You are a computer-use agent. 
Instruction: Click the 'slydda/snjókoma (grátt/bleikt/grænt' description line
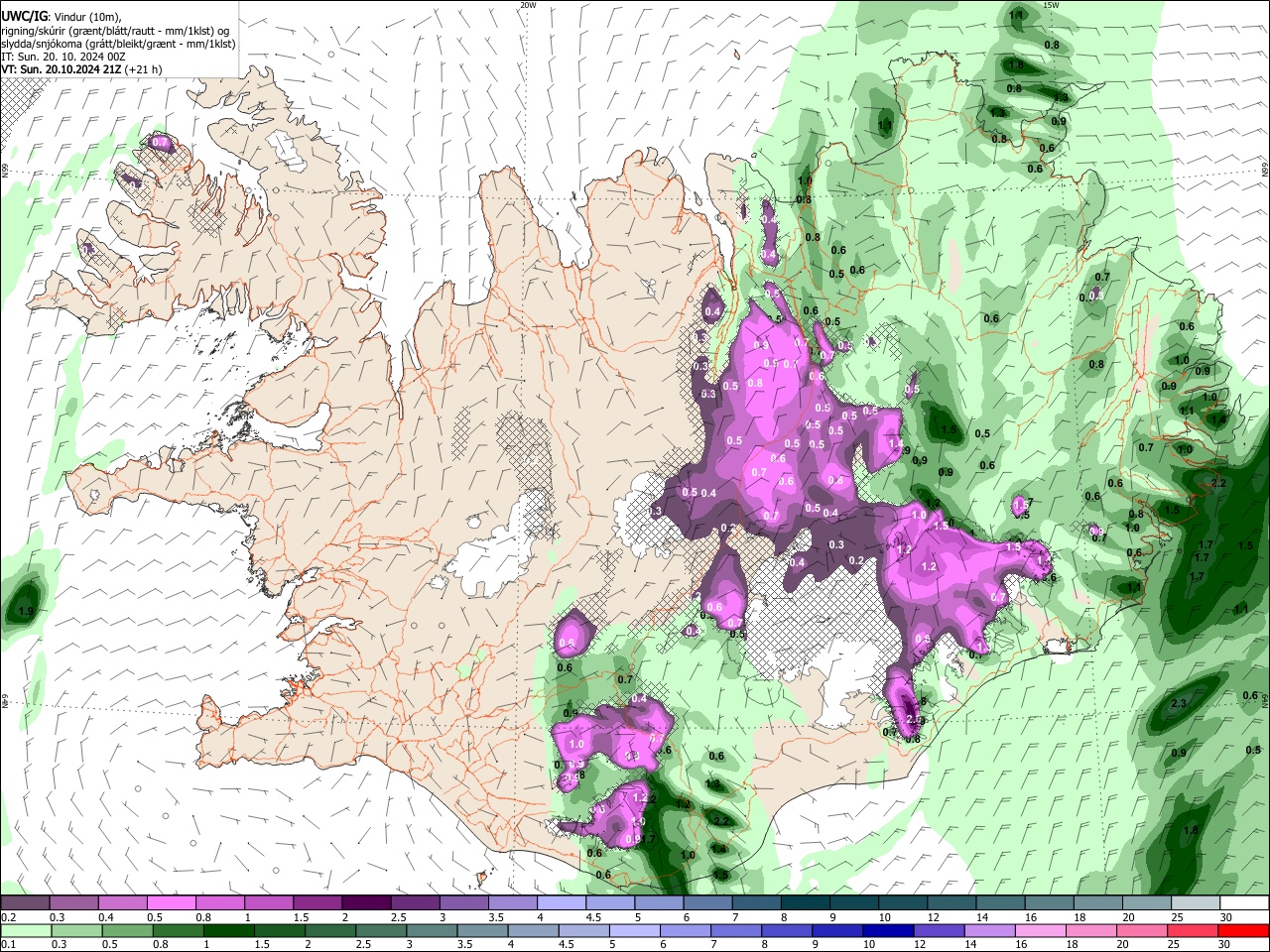118,44
